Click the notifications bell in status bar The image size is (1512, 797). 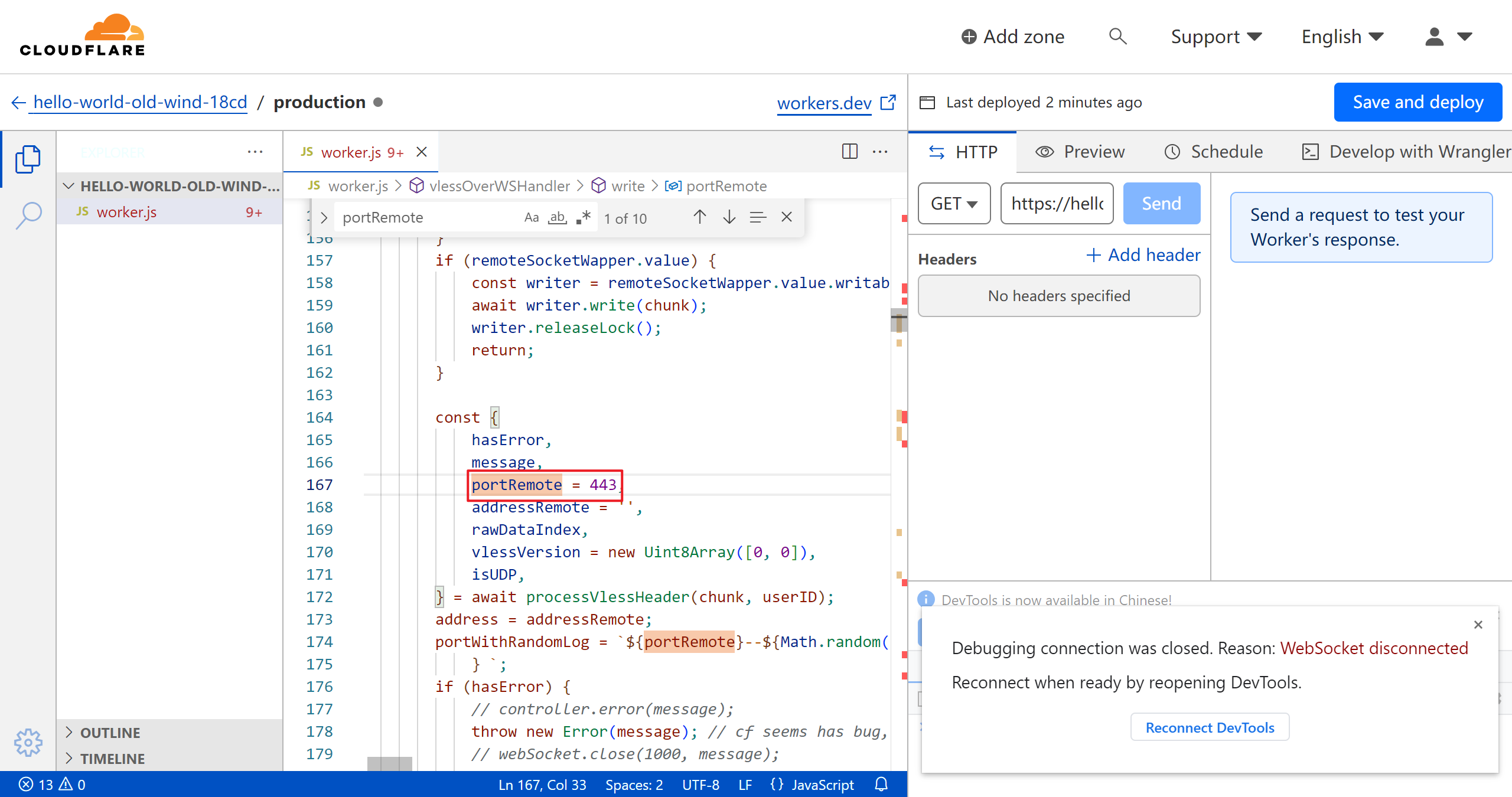click(x=881, y=785)
